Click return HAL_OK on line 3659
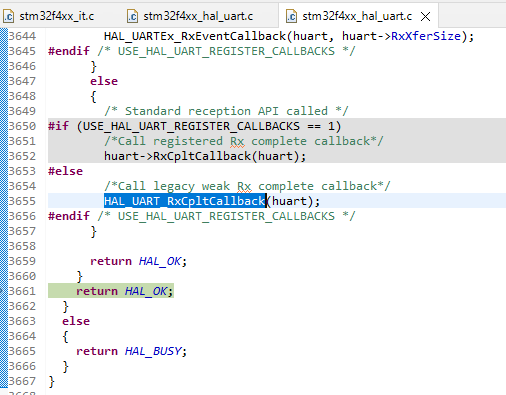Viewport: 506px width, 395px height. (139, 261)
